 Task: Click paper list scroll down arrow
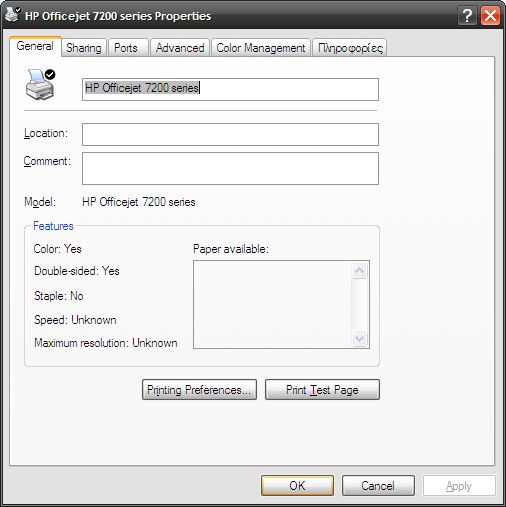[x=359, y=339]
